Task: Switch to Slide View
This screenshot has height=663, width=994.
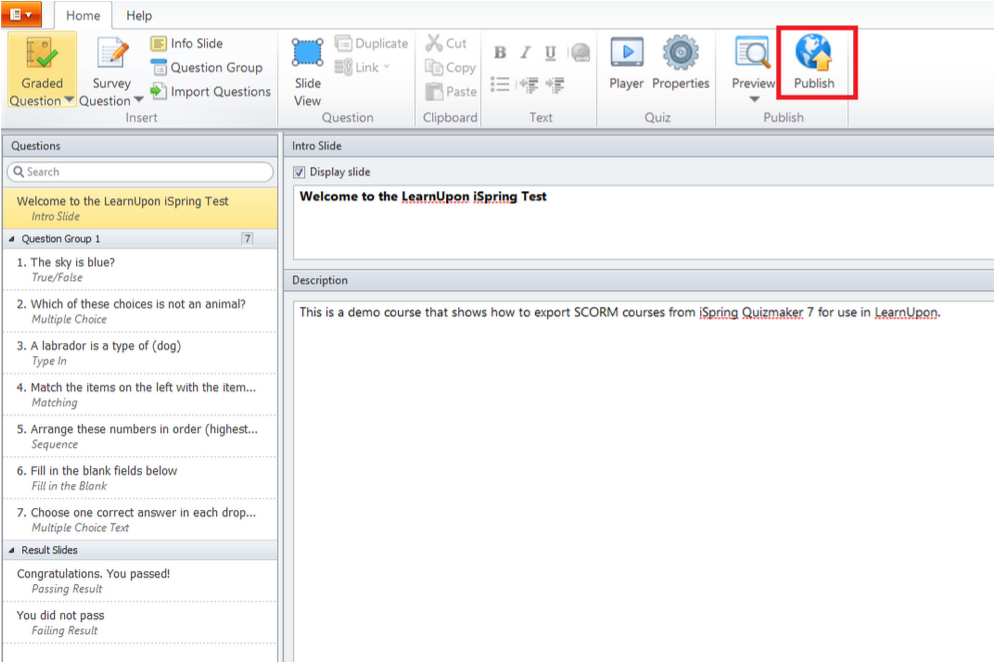Action: pos(307,72)
